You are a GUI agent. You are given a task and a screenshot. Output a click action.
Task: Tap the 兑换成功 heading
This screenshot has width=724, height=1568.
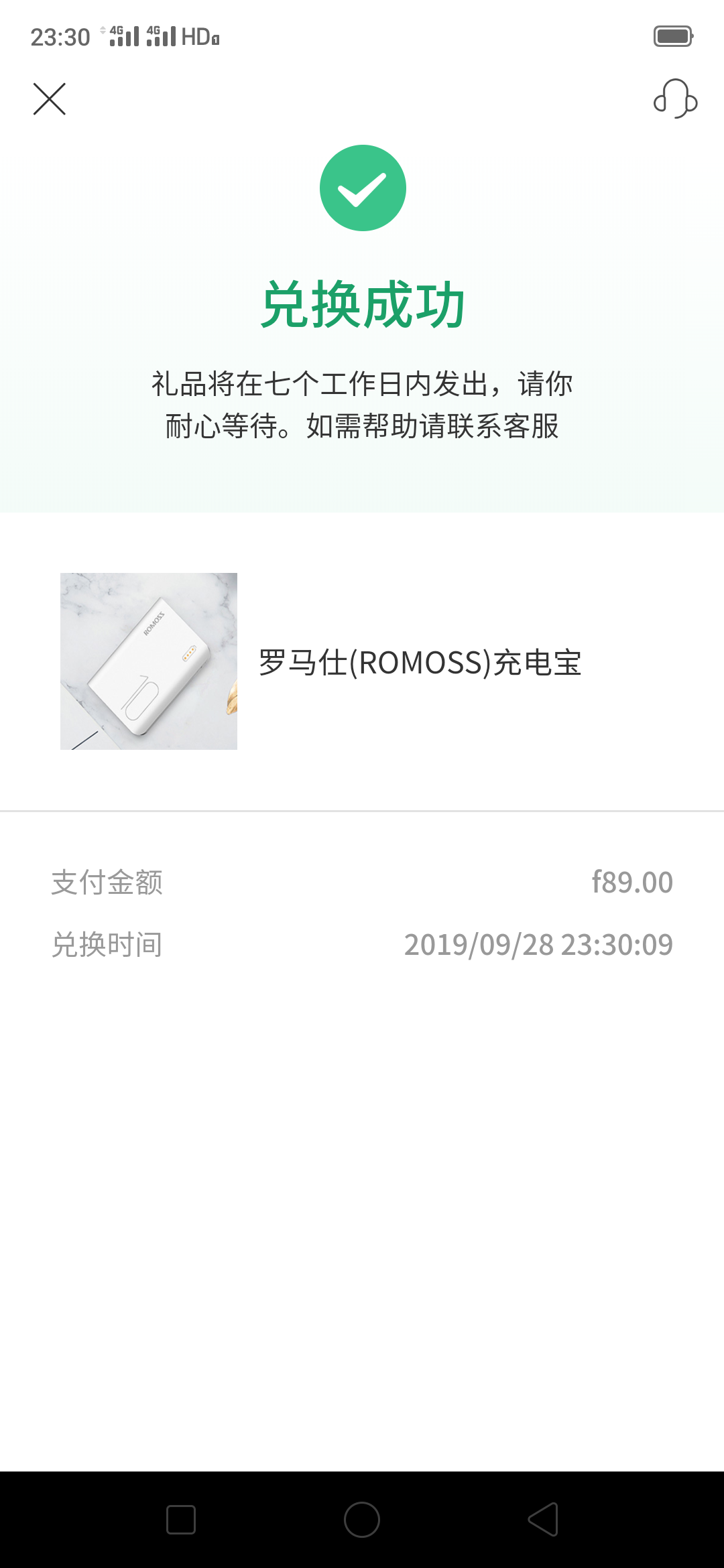(363, 305)
